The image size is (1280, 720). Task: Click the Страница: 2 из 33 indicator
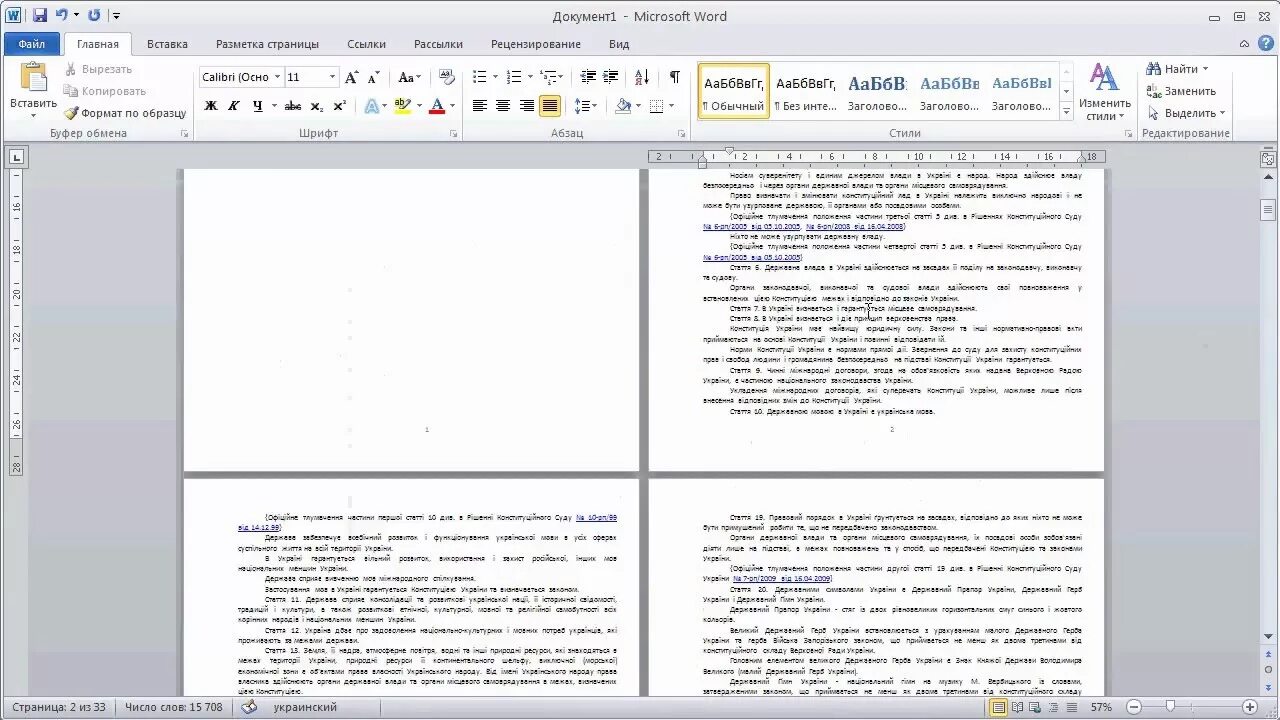59,707
